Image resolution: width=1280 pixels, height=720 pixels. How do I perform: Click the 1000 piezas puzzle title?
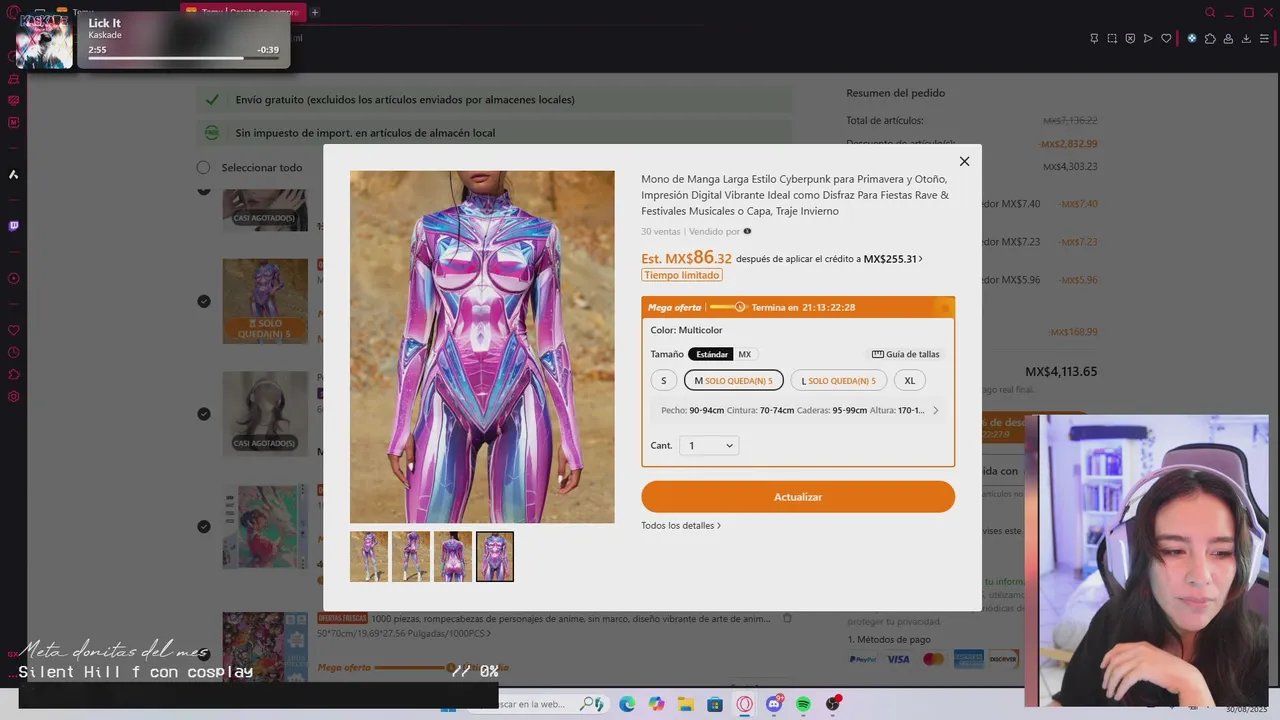(x=570, y=619)
